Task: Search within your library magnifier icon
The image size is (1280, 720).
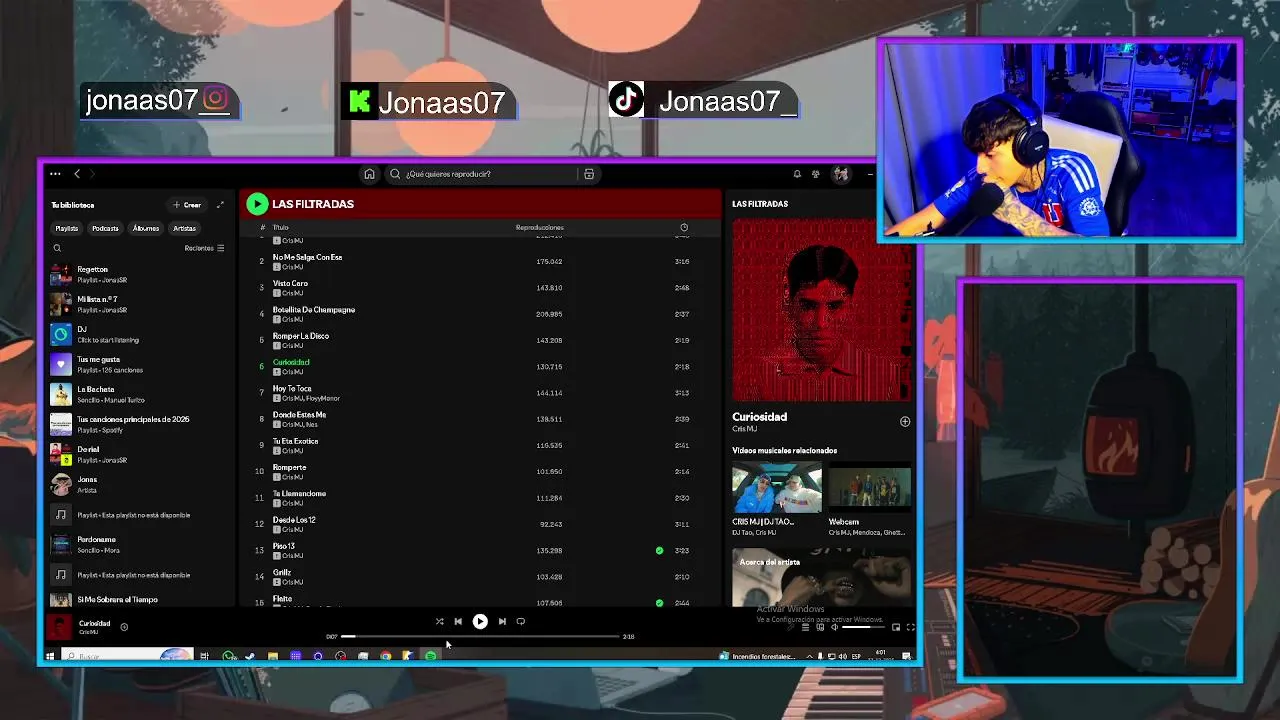Action: tap(57, 248)
